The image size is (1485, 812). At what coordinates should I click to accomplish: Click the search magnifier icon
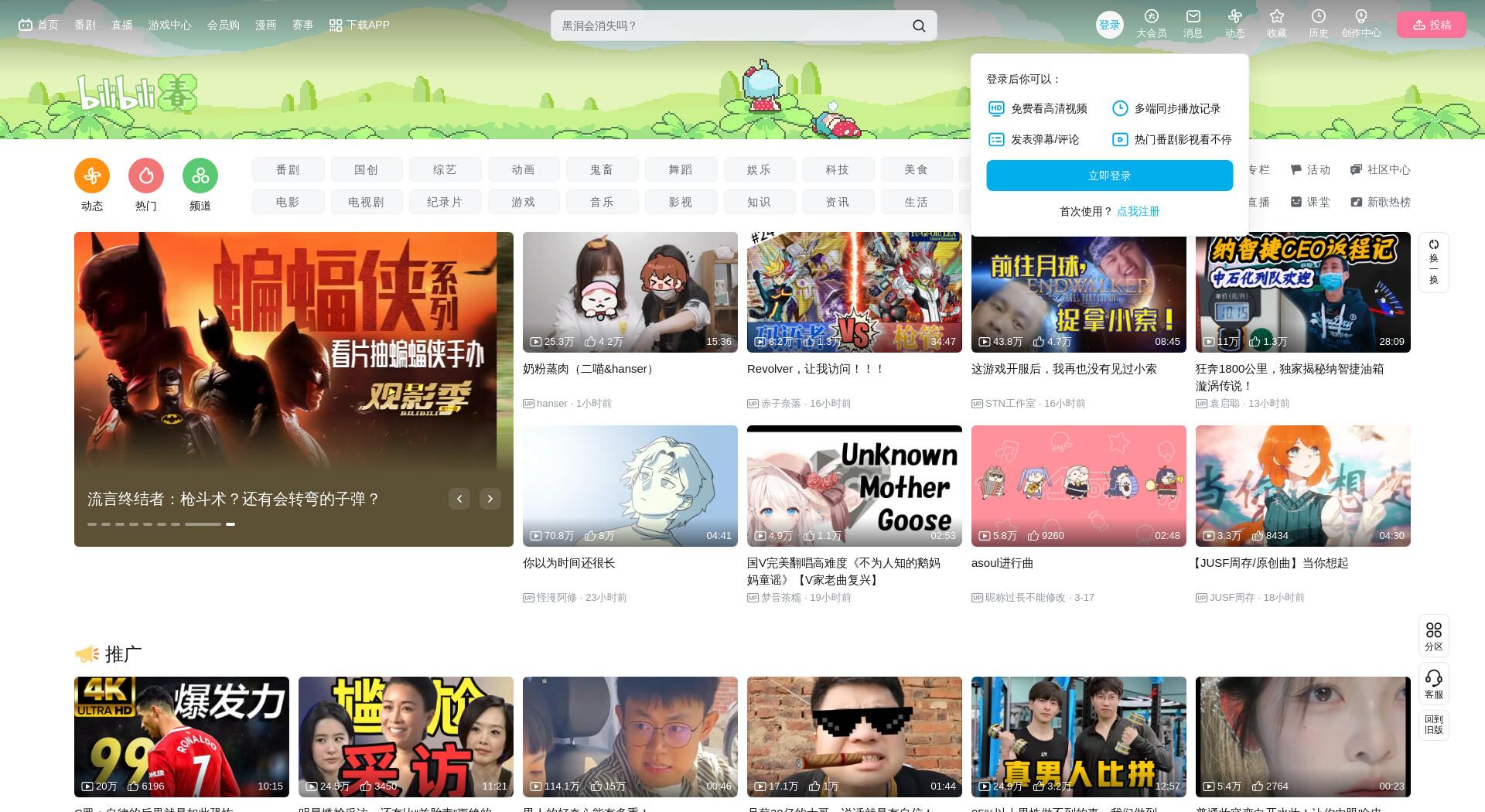pyautogui.click(x=919, y=26)
